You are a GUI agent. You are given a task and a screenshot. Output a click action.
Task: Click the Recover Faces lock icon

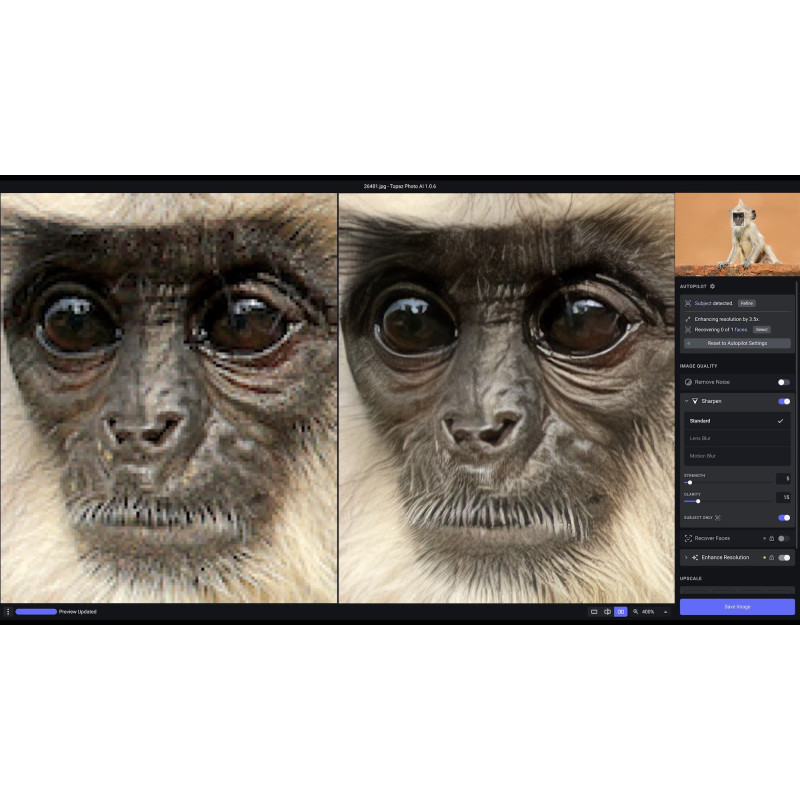coord(771,538)
